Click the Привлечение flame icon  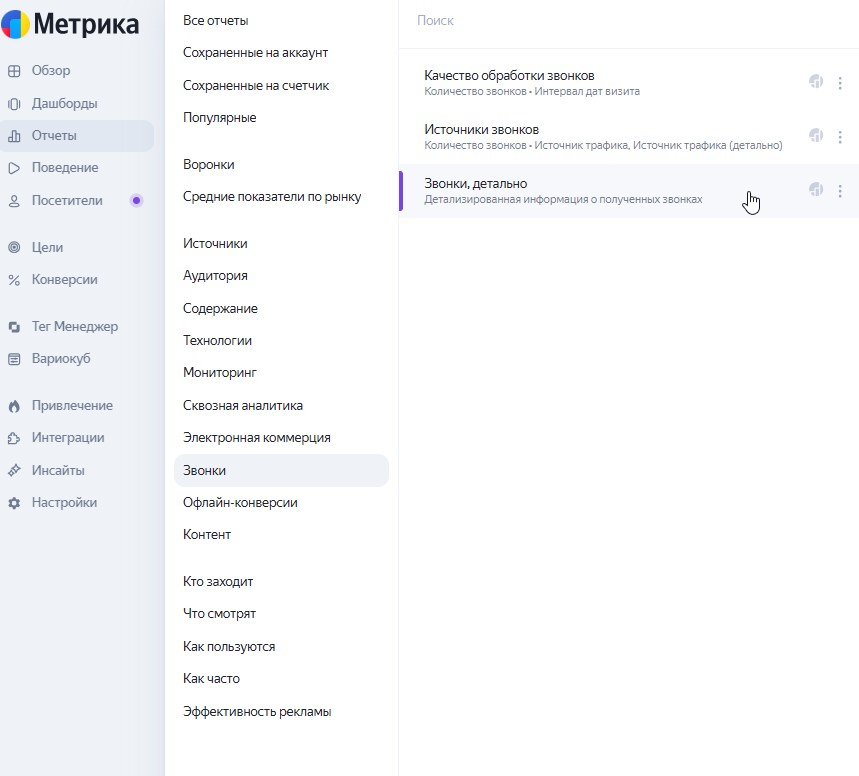[14, 406]
